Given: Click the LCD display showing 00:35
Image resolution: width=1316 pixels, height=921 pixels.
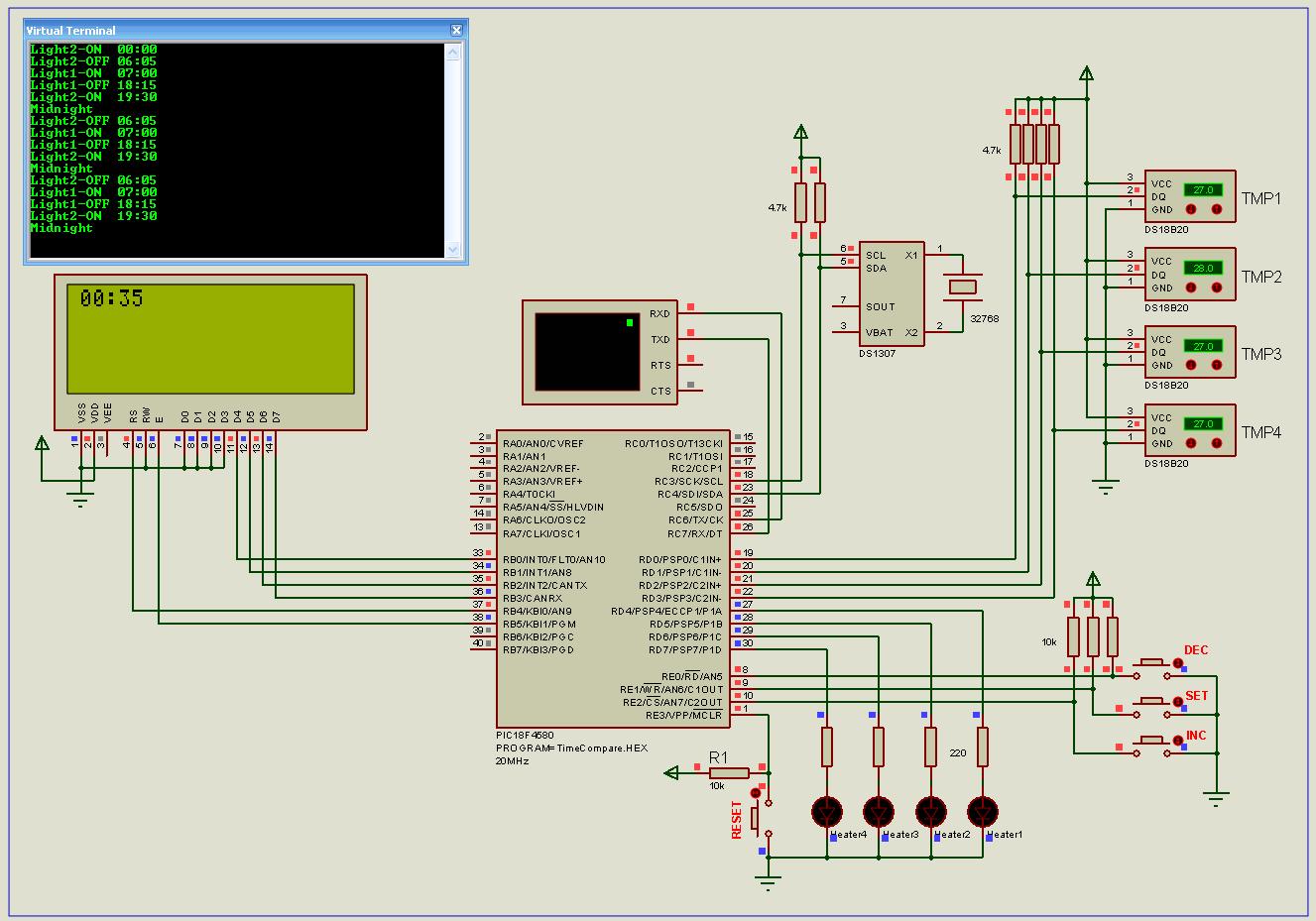Looking at the screenshot, I should [210, 339].
